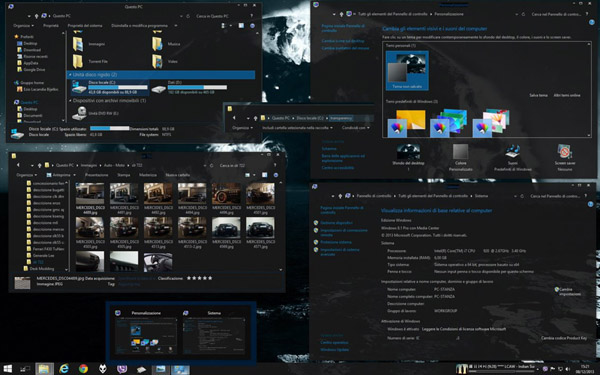Image resolution: width=600 pixels, height=375 pixels.
Task: Click Windows Update link in Sistema
Action: [x=334, y=350]
